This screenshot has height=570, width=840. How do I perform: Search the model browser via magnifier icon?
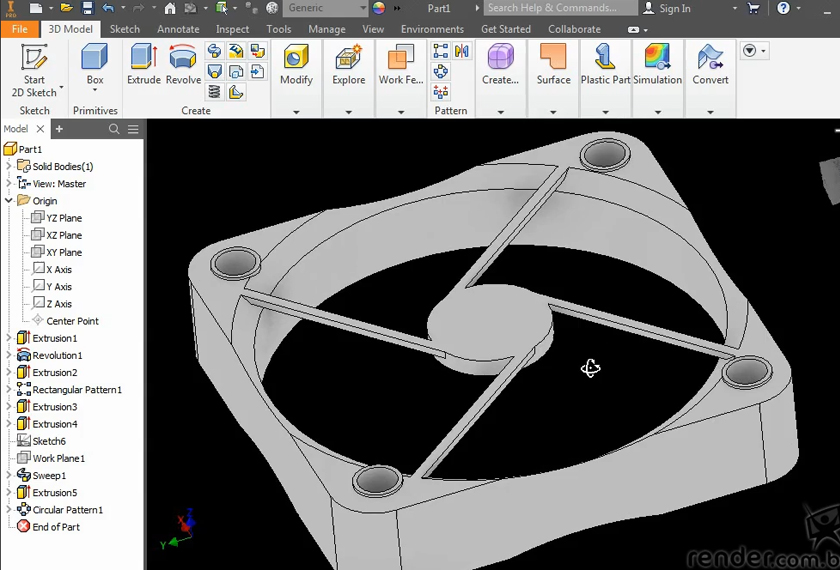click(x=114, y=129)
